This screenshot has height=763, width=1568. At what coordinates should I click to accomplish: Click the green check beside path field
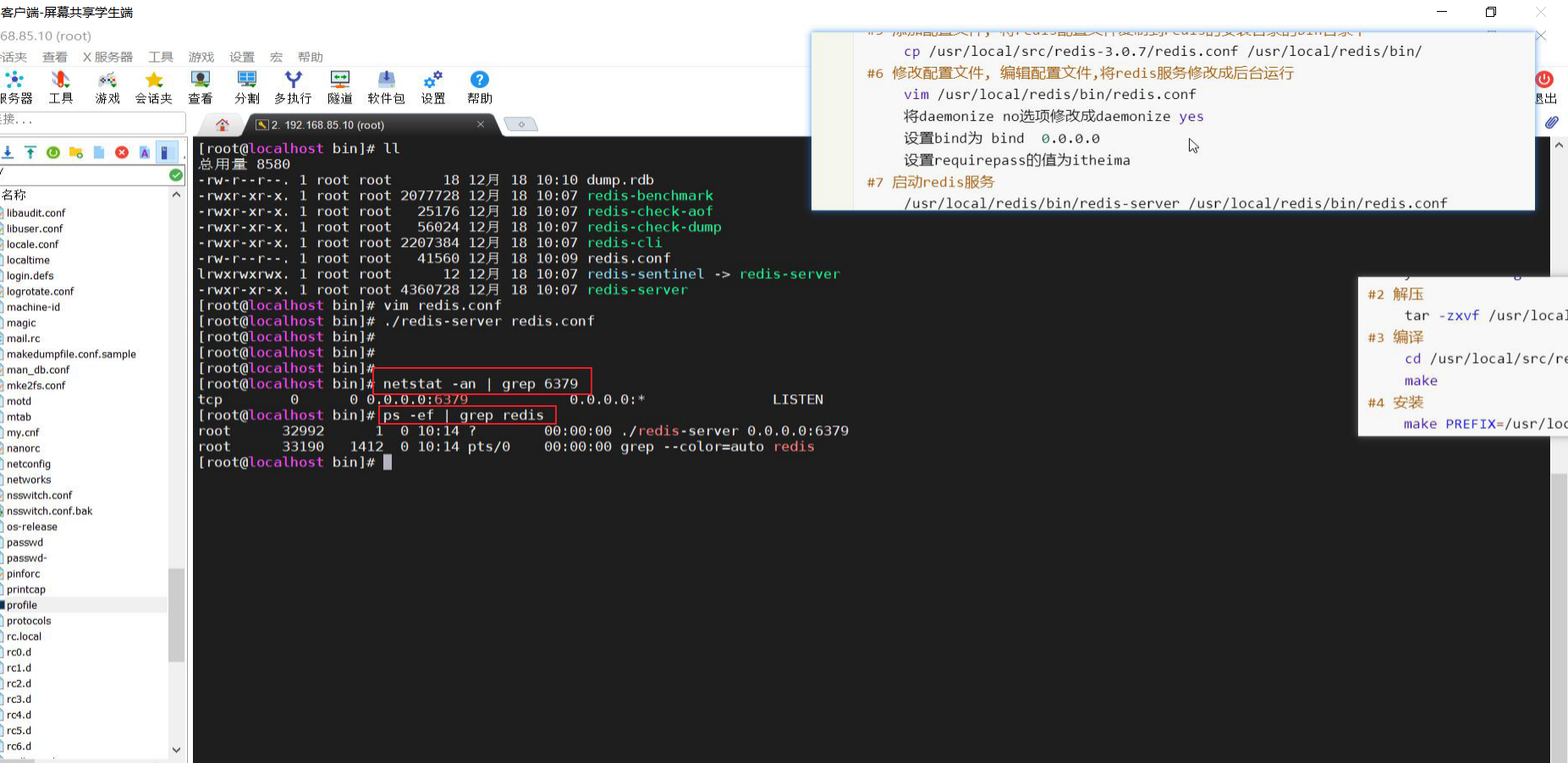click(176, 175)
